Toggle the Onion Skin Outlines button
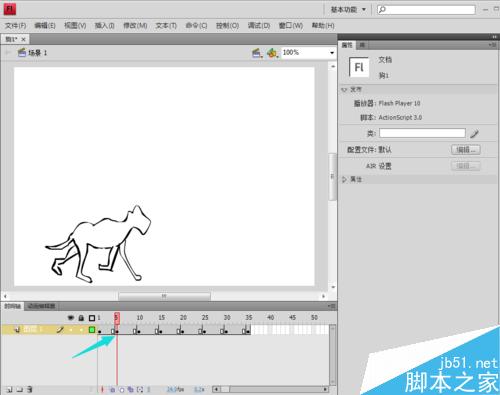500x395 pixels. (122, 389)
